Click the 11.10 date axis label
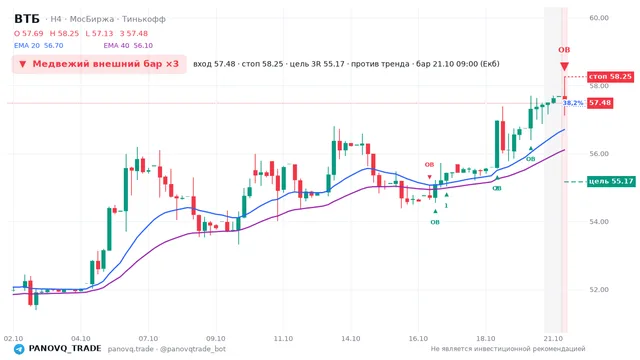The width and height of the screenshot is (640, 360). [283, 339]
